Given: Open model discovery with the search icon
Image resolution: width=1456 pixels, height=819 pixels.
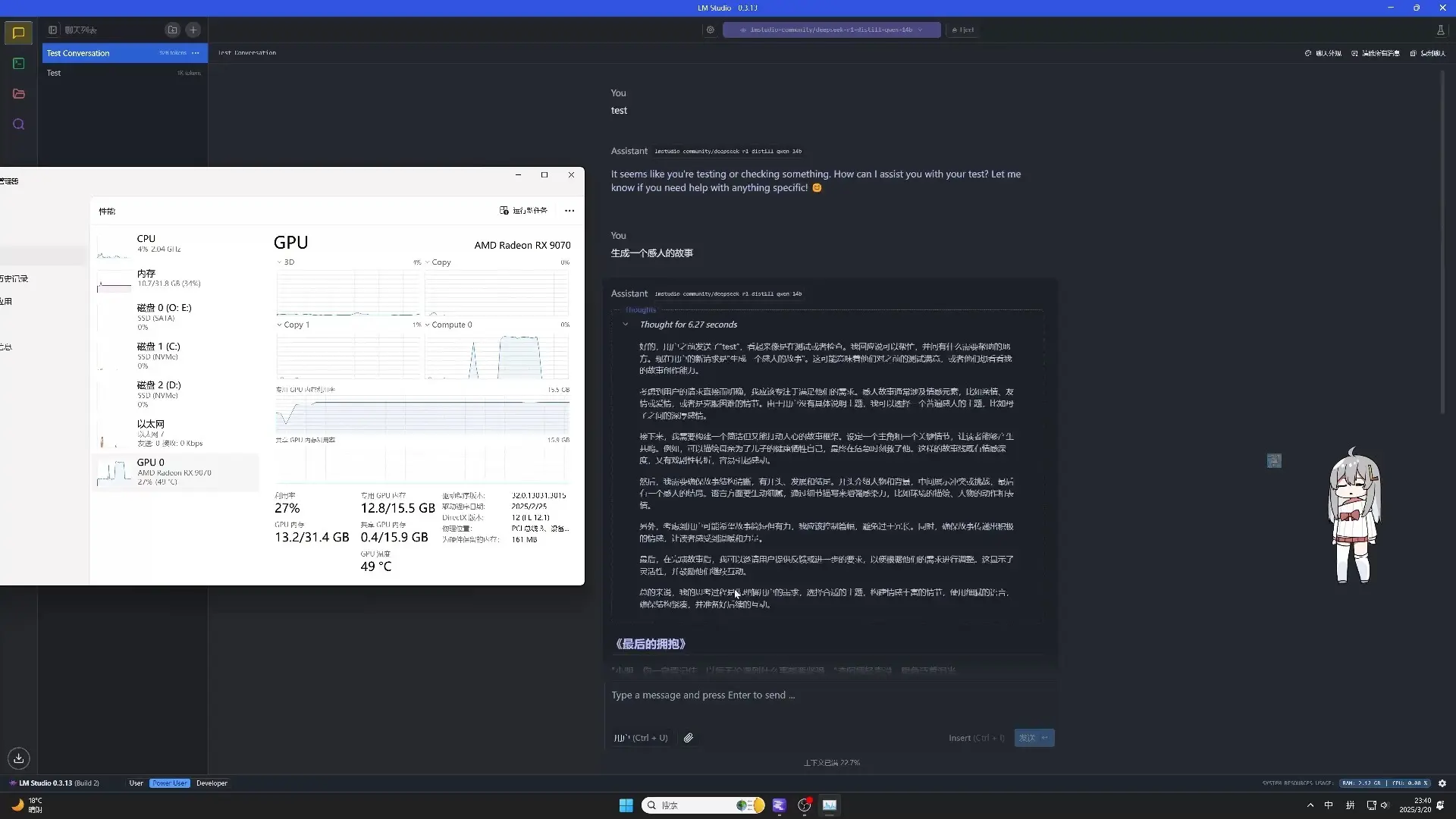Looking at the screenshot, I should [x=18, y=124].
